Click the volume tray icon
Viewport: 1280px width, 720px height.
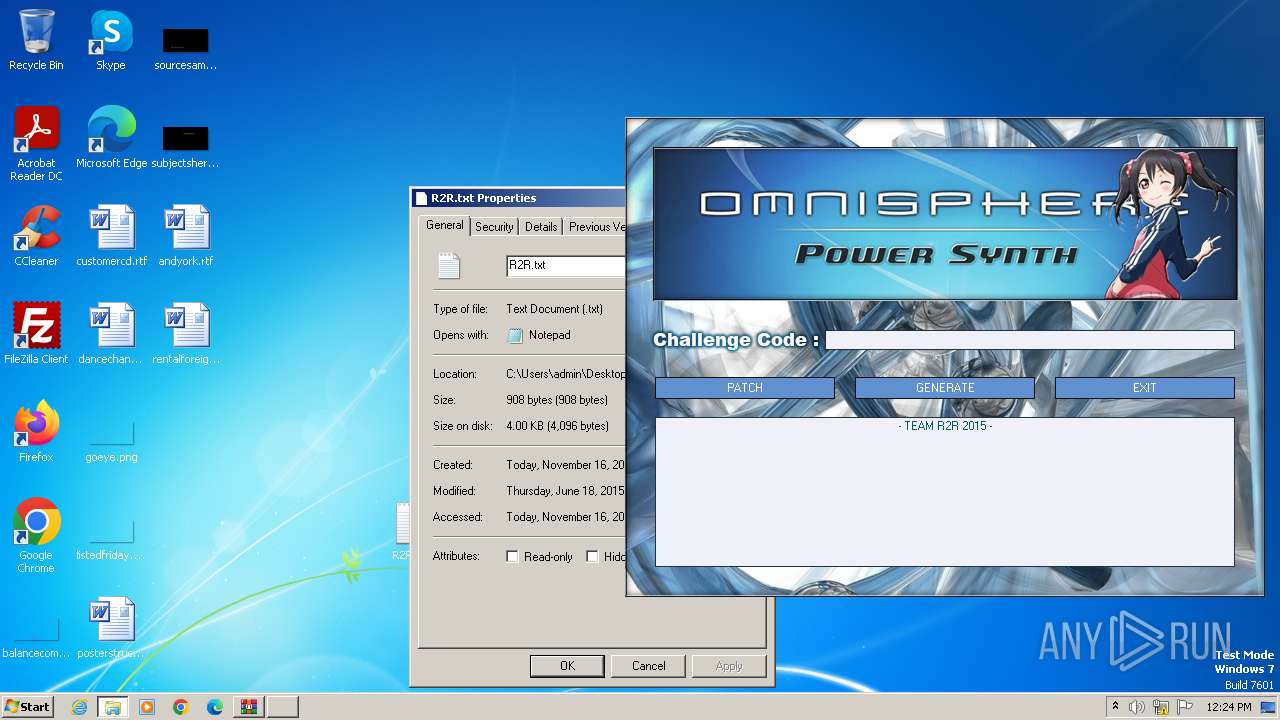1137,707
